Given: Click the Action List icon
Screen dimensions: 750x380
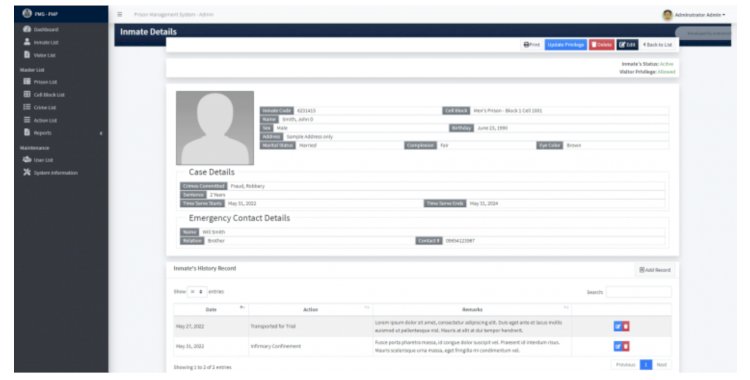Looking at the screenshot, I should point(27,120).
